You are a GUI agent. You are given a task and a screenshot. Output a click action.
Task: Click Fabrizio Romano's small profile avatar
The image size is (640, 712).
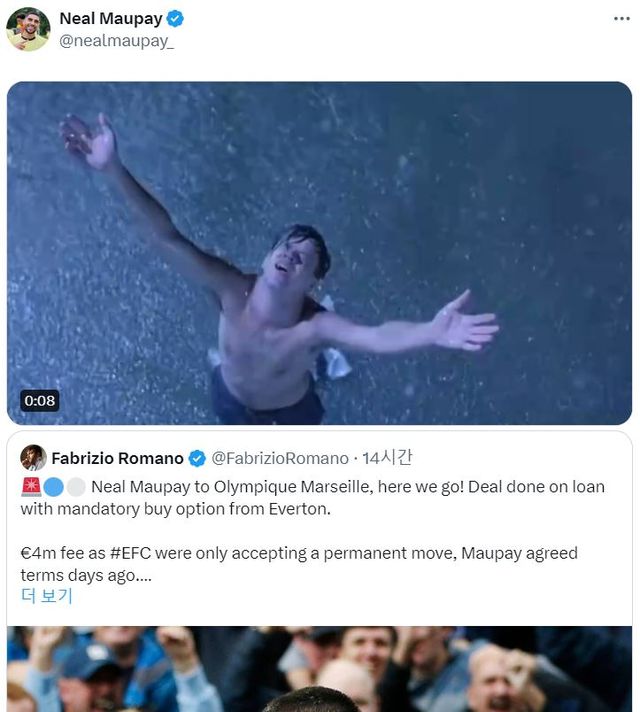pos(33,458)
